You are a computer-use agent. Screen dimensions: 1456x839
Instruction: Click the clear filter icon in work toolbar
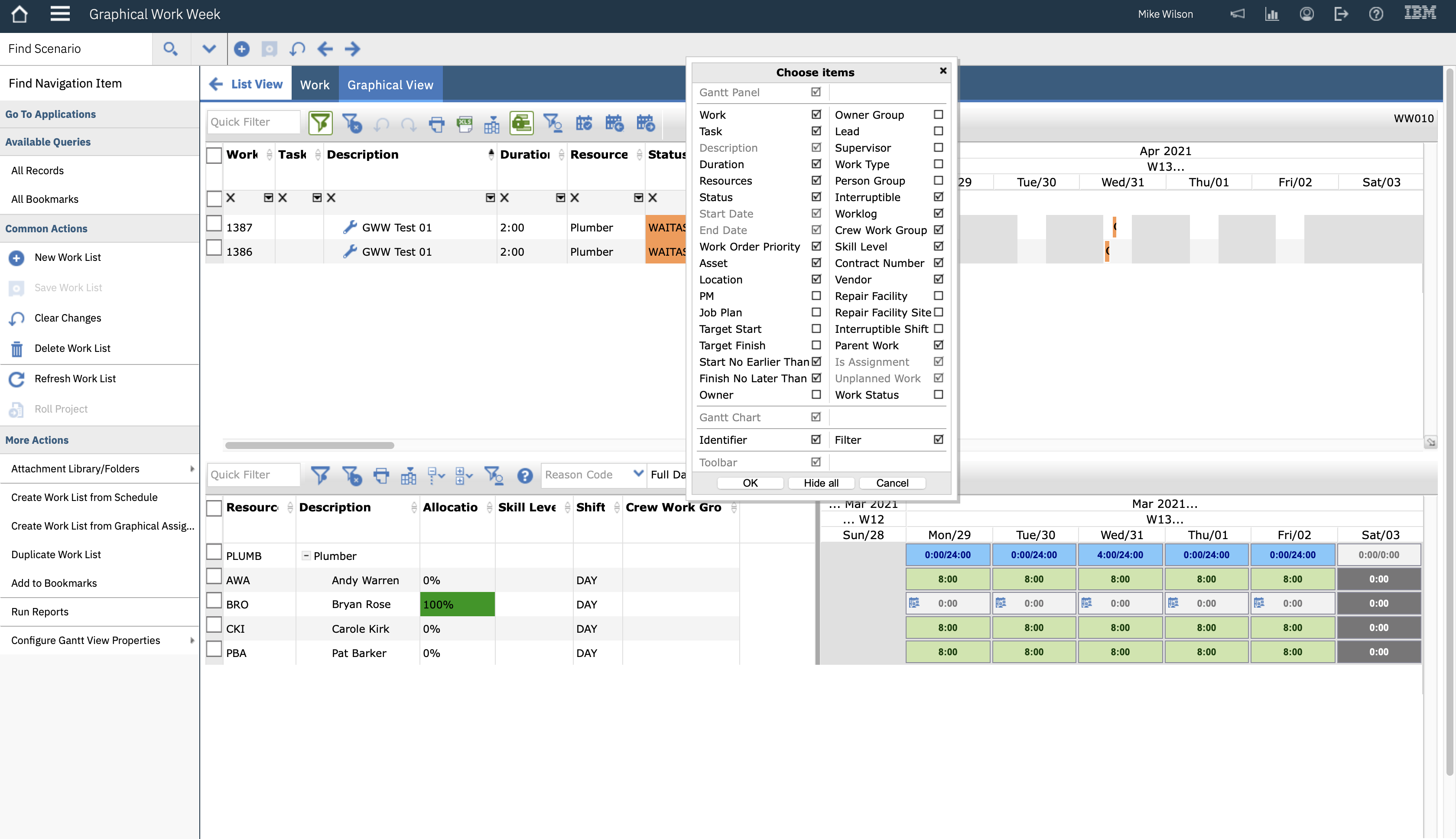tap(351, 124)
